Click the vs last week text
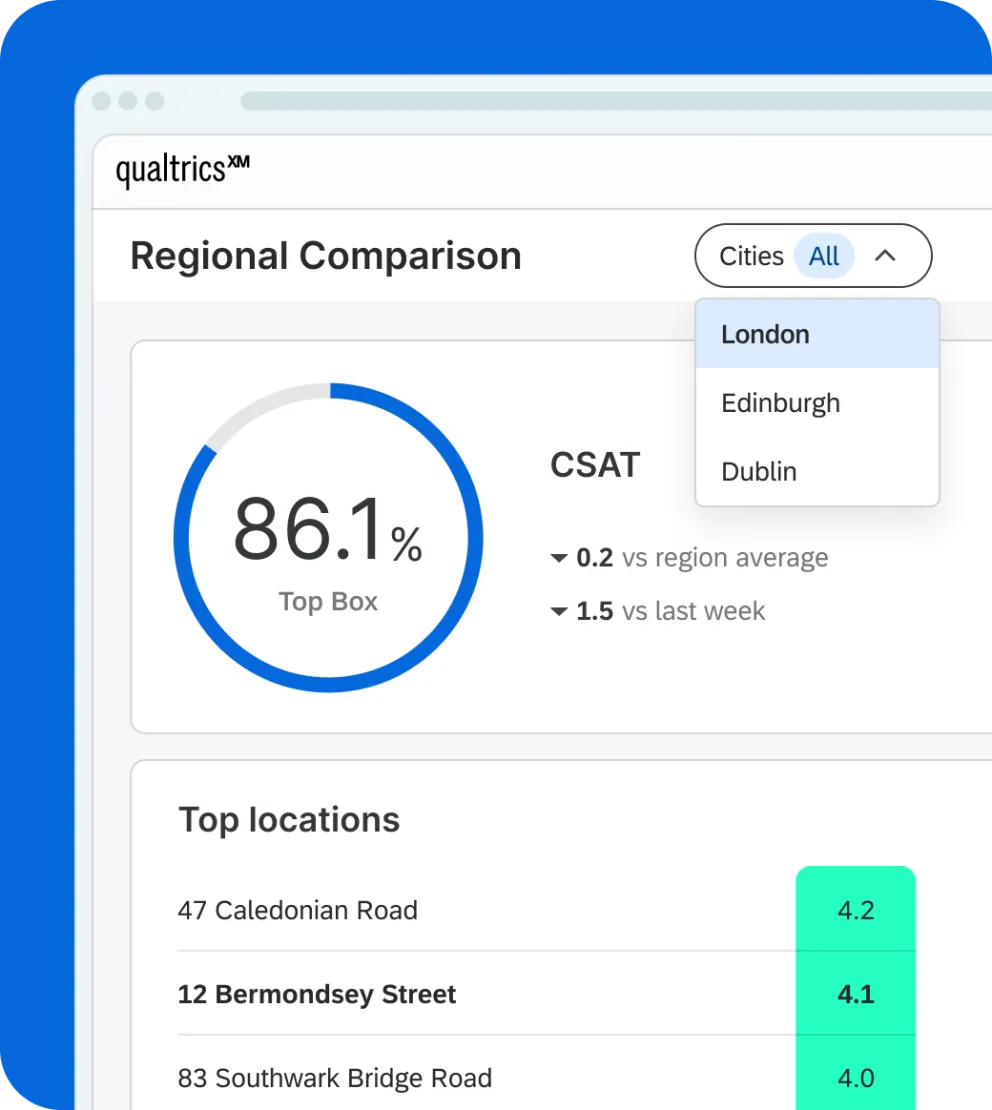This screenshot has height=1110, width=992. [693, 611]
